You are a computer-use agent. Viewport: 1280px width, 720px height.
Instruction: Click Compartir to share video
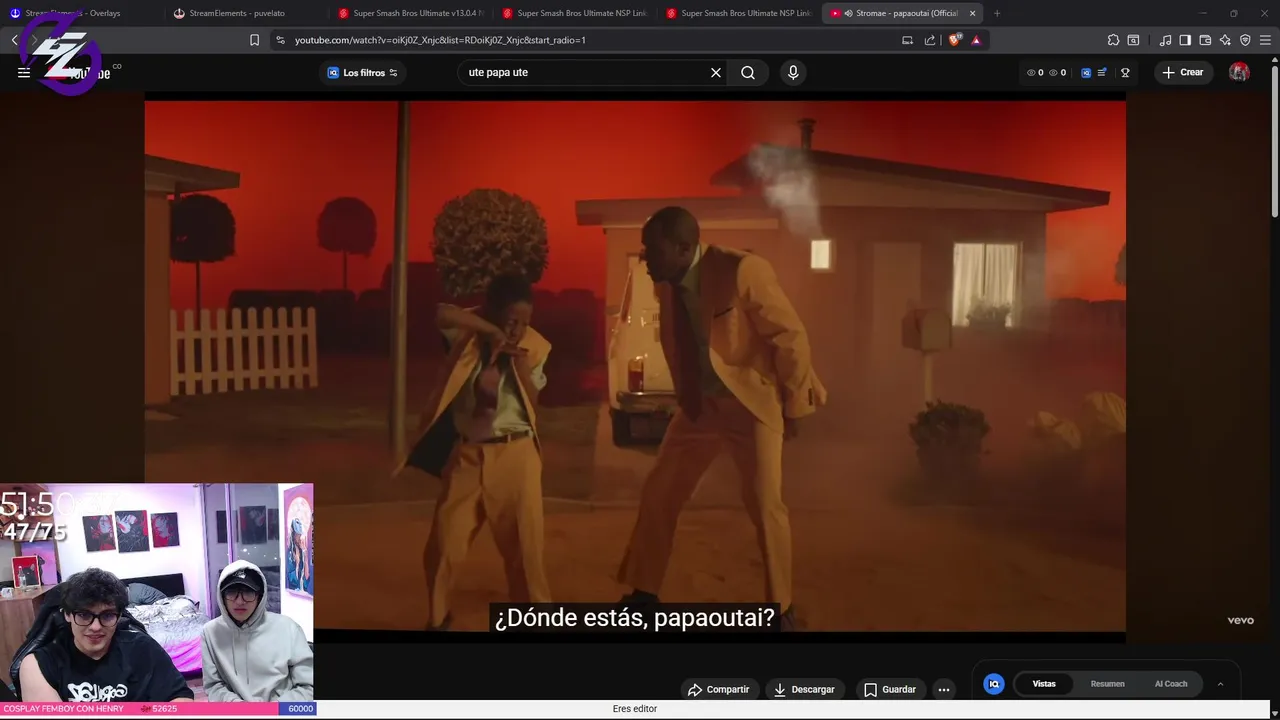(x=719, y=689)
